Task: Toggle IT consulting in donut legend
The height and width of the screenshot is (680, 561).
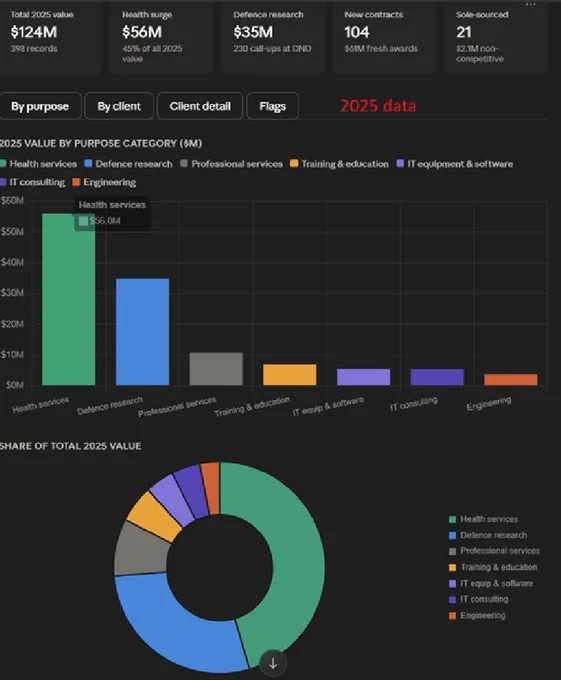Action: tap(479, 599)
